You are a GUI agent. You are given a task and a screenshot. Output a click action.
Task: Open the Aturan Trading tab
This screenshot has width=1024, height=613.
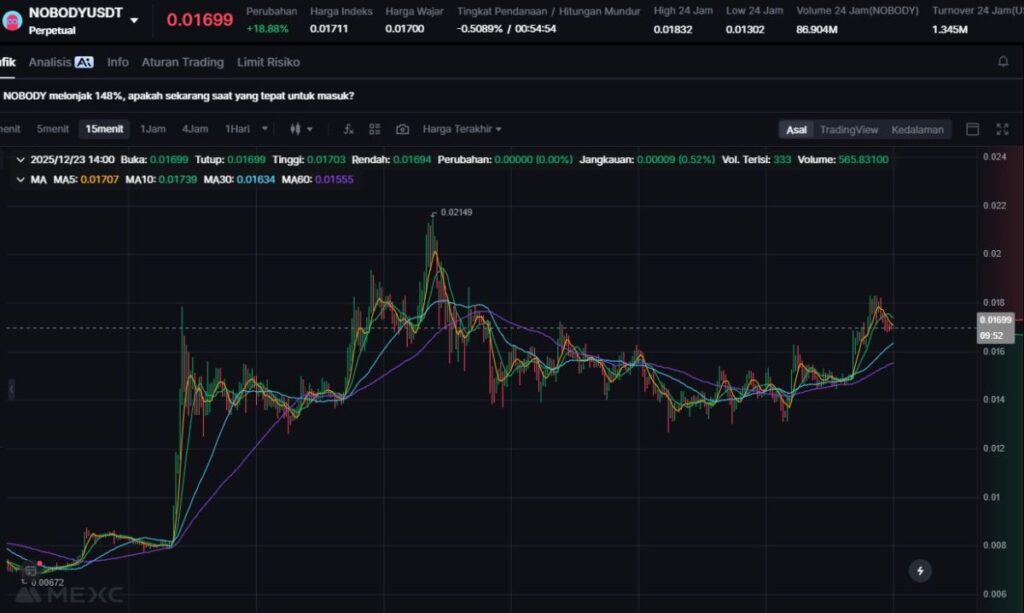[182, 62]
